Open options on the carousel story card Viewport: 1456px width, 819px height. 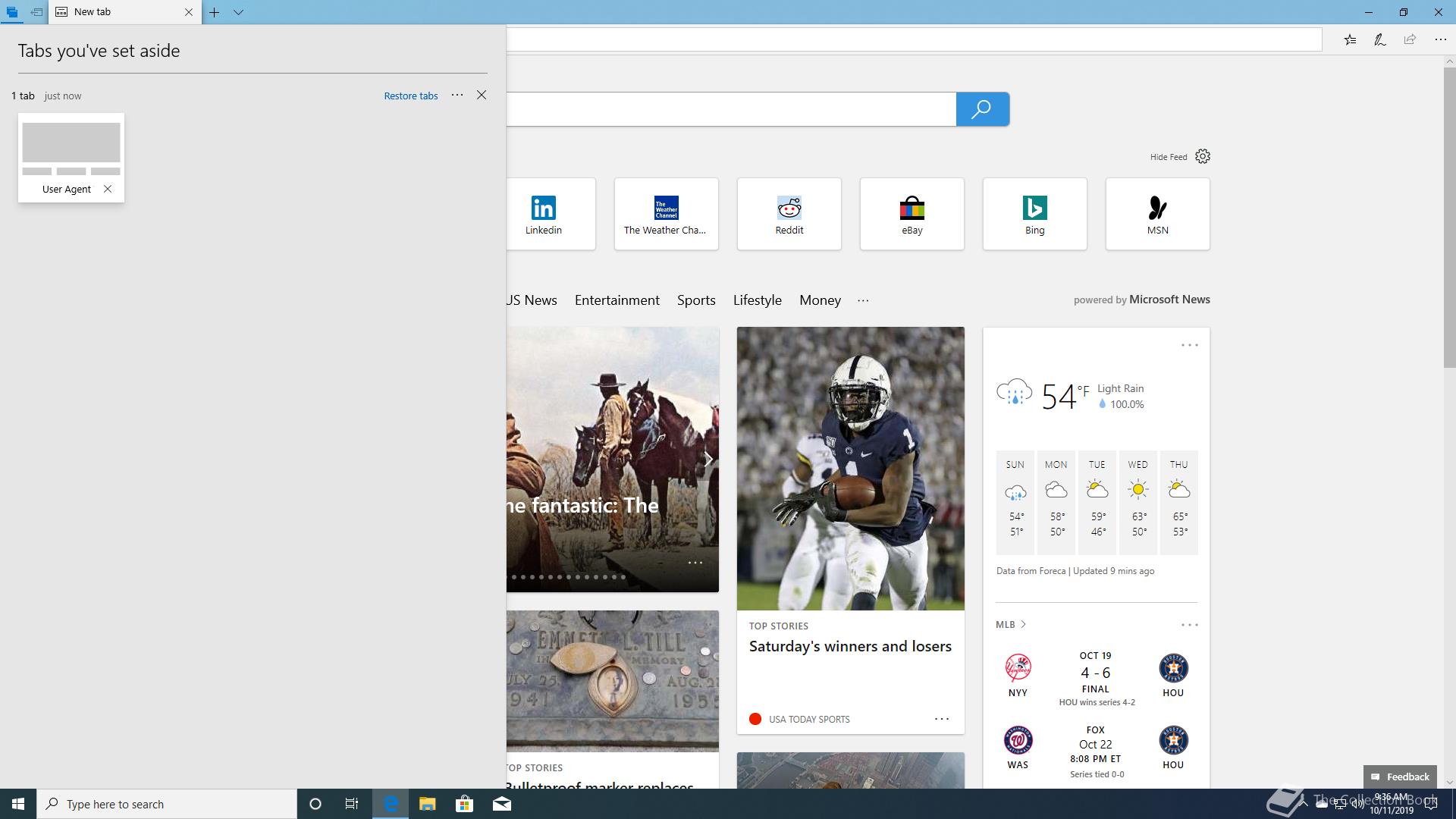(695, 563)
